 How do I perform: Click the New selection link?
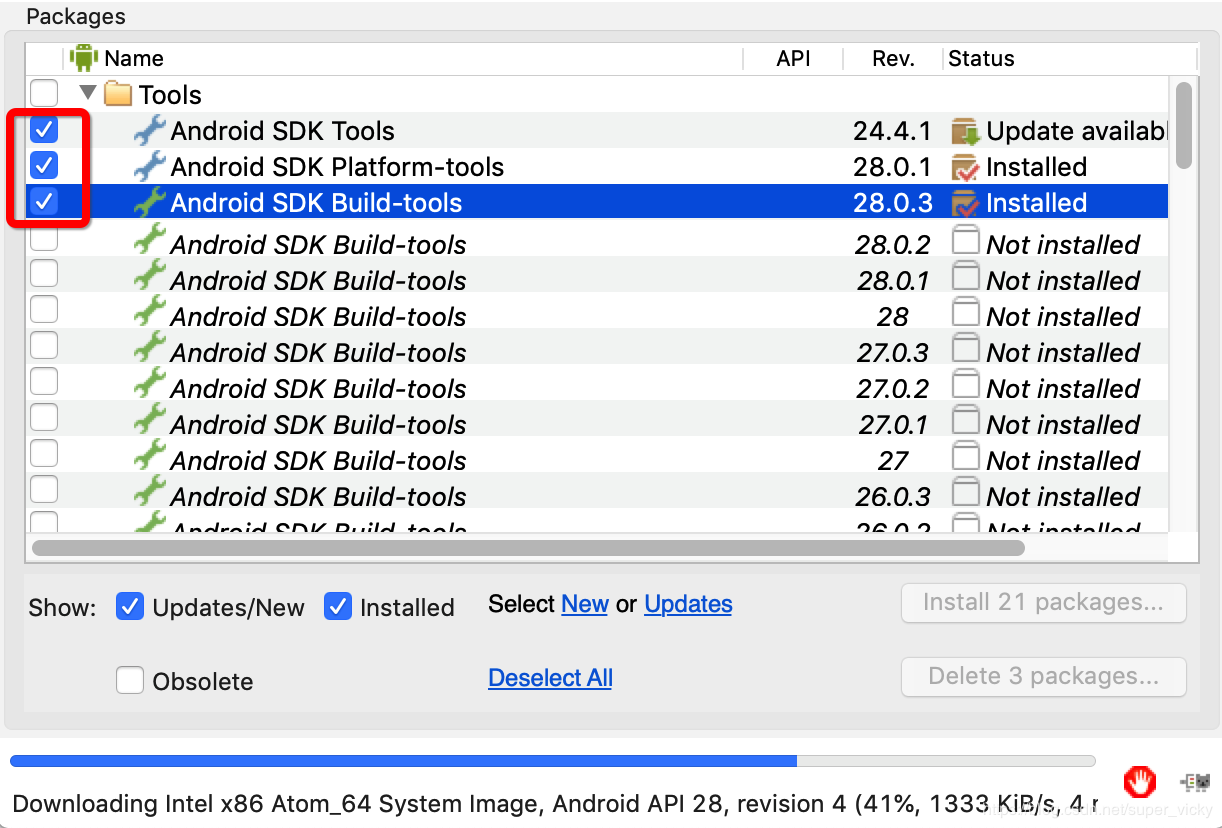[x=585, y=604]
